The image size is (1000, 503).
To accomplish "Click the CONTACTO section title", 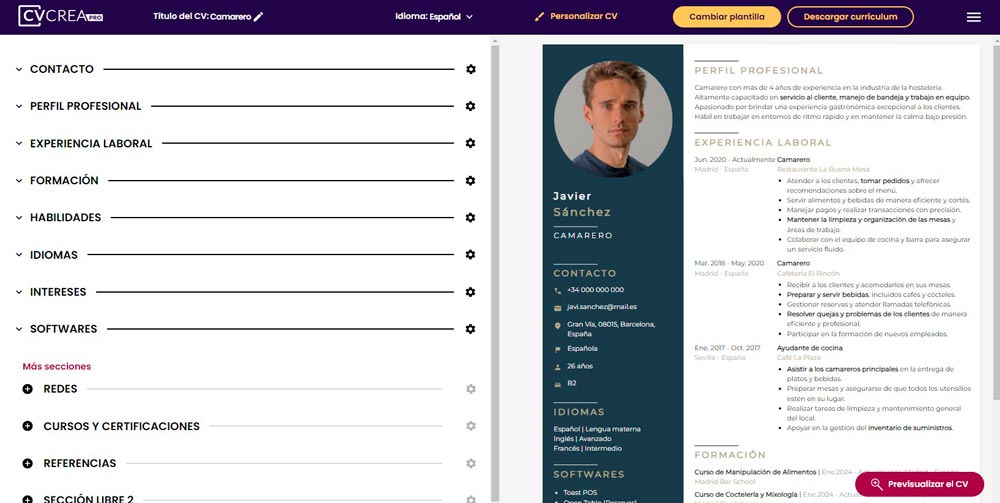I will [x=62, y=69].
